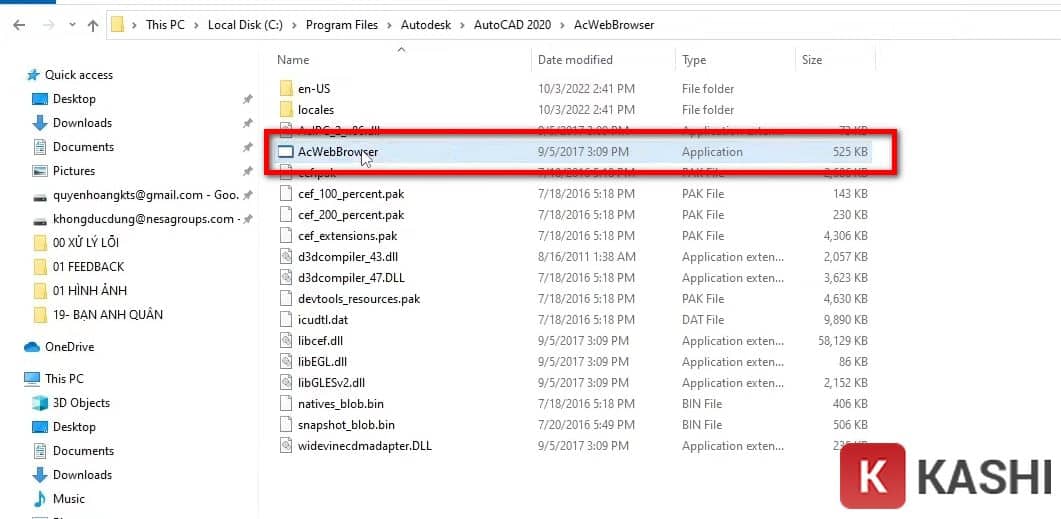
Task: Expand chevron after Program Files breadcrumb
Action: point(390,25)
